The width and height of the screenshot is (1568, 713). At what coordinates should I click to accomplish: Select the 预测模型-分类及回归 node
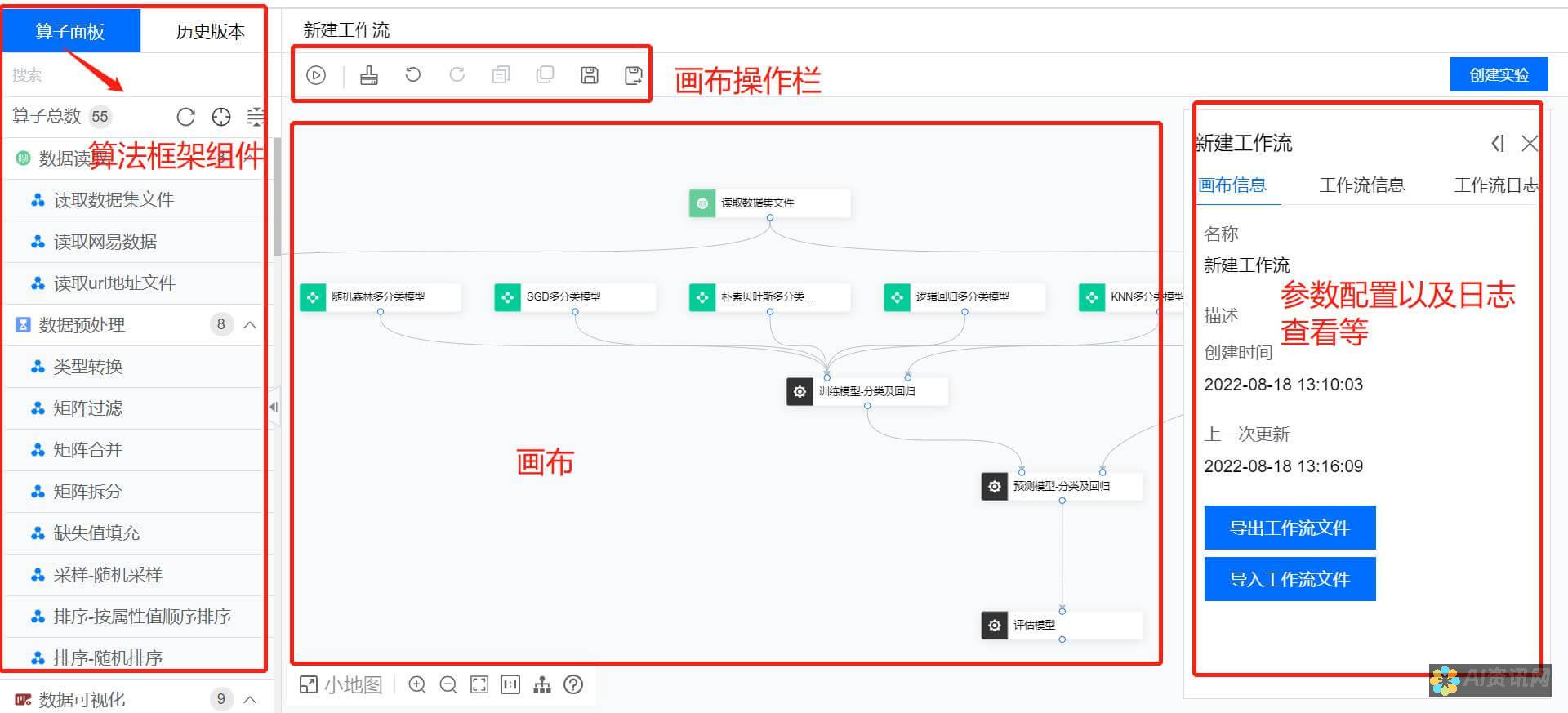pyautogui.click(x=1062, y=487)
